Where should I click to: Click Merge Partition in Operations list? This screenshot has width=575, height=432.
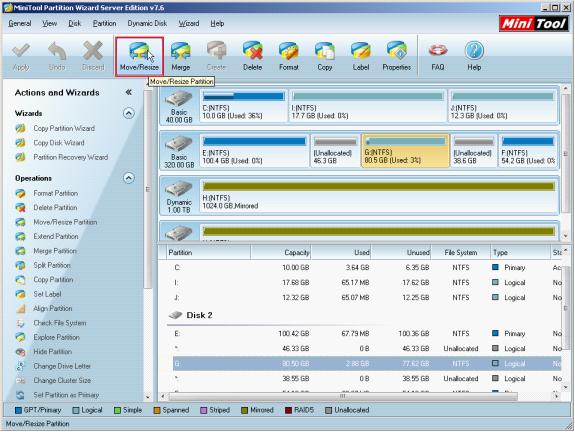click(x=55, y=251)
